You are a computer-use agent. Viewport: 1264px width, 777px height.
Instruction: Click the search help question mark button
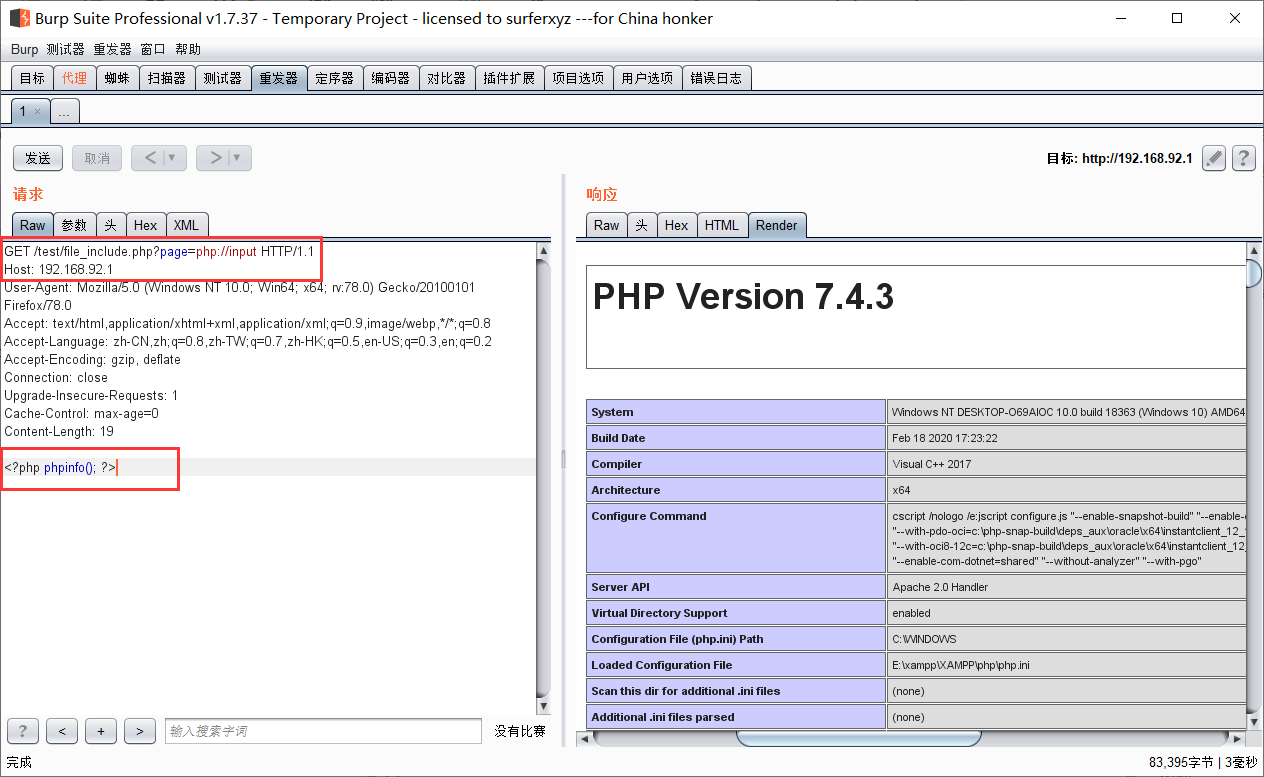coord(22,731)
